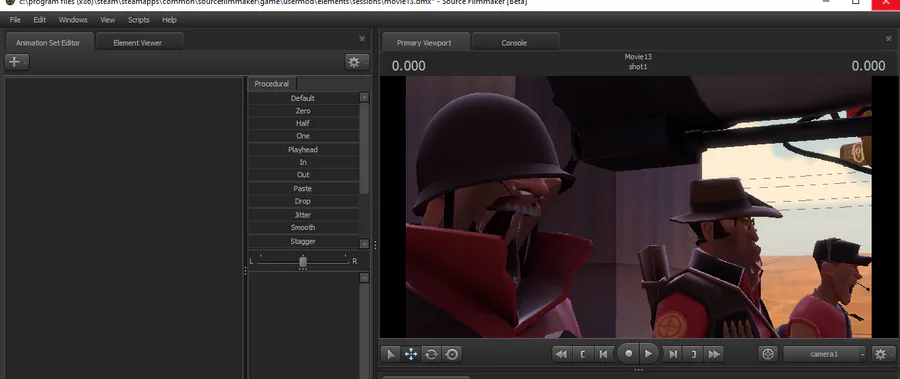Click the preset list scroll-down arrow

(x=364, y=243)
